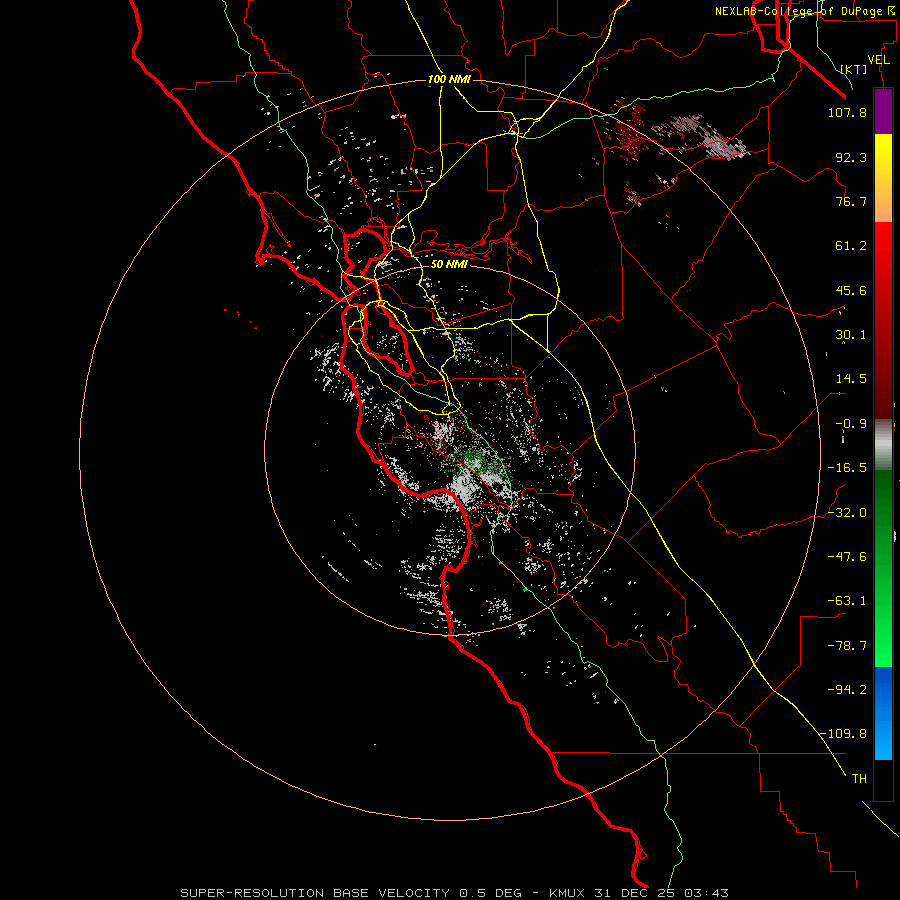Click the 61.2 velocity scale value
Viewport: 900px width, 900px height.
click(851, 246)
